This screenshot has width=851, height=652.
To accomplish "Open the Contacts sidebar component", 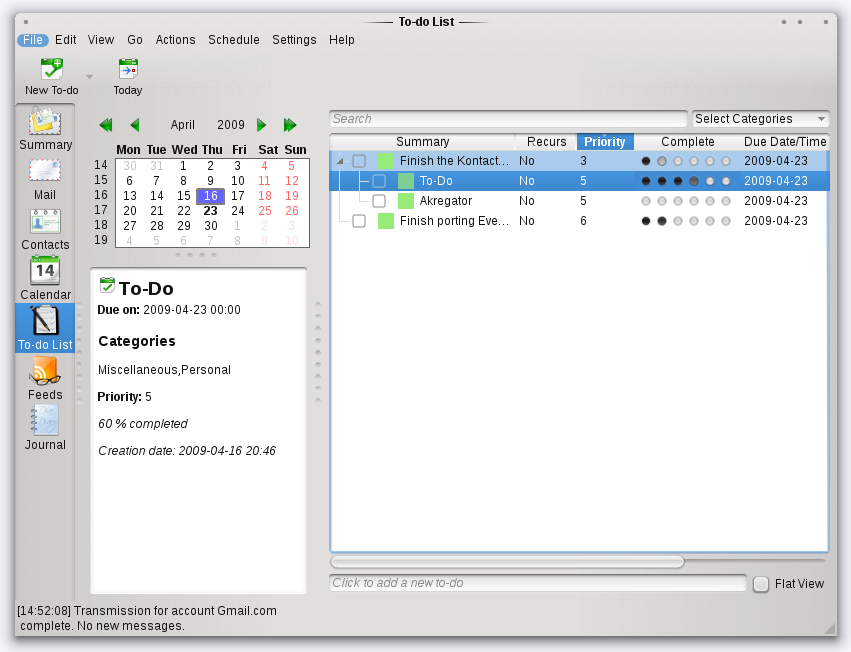I will pyautogui.click(x=45, y=230).
